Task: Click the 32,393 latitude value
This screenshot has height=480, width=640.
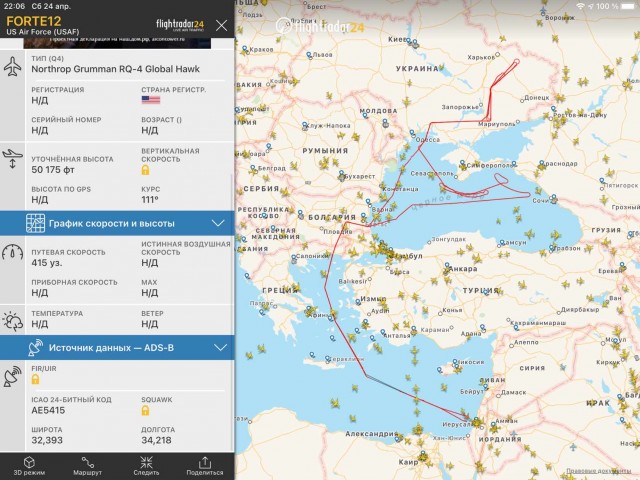Action: pyautogui.click(x=47, y=440)
